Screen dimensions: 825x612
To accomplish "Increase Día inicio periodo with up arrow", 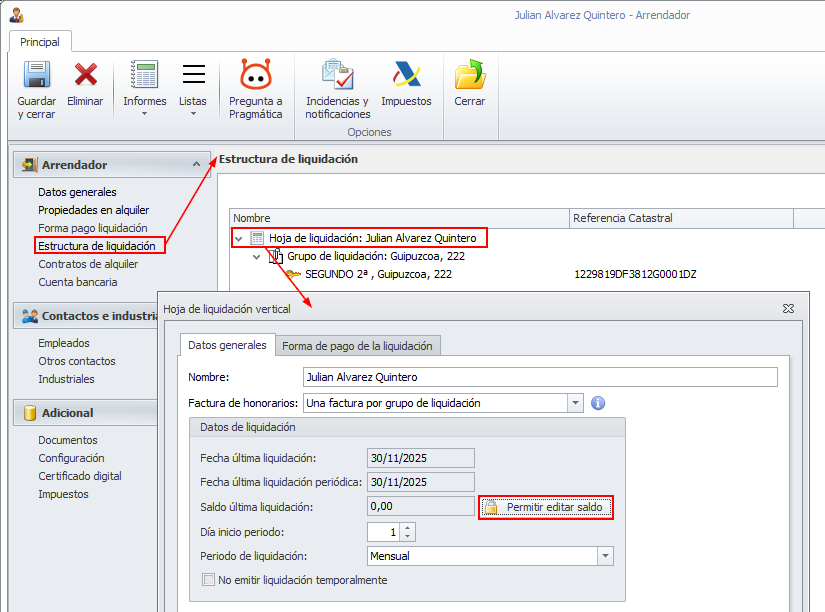I will pyautogui.click(x=408, y=528).
